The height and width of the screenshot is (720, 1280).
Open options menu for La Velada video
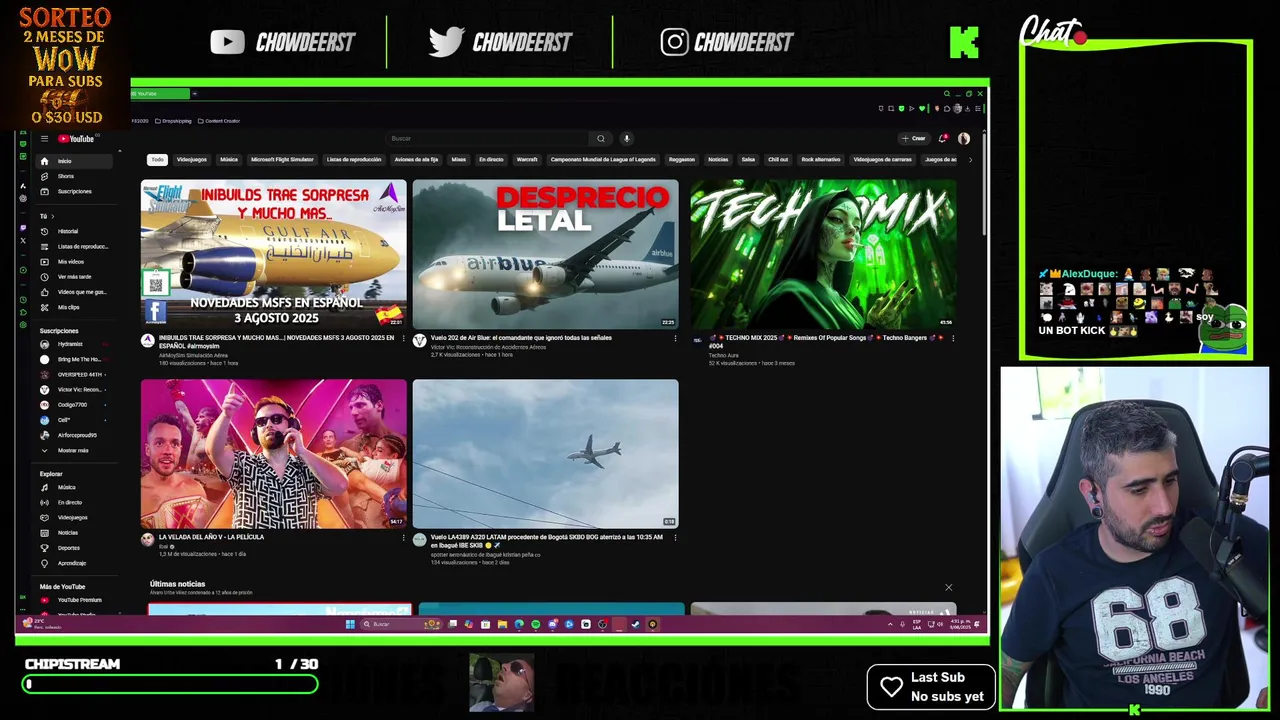[404, 538]
